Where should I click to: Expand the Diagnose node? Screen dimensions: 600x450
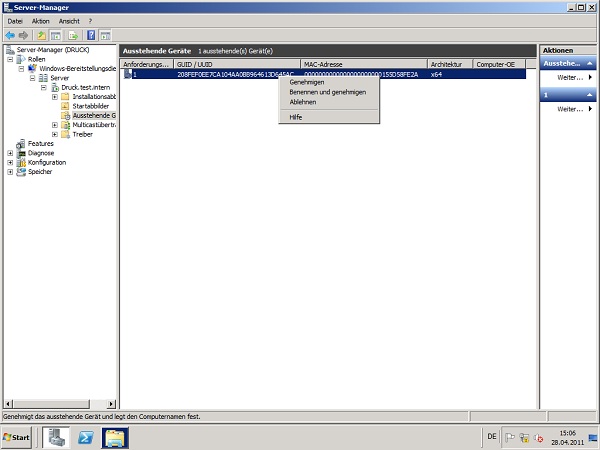pyautogui.click(x=10, y=153)
